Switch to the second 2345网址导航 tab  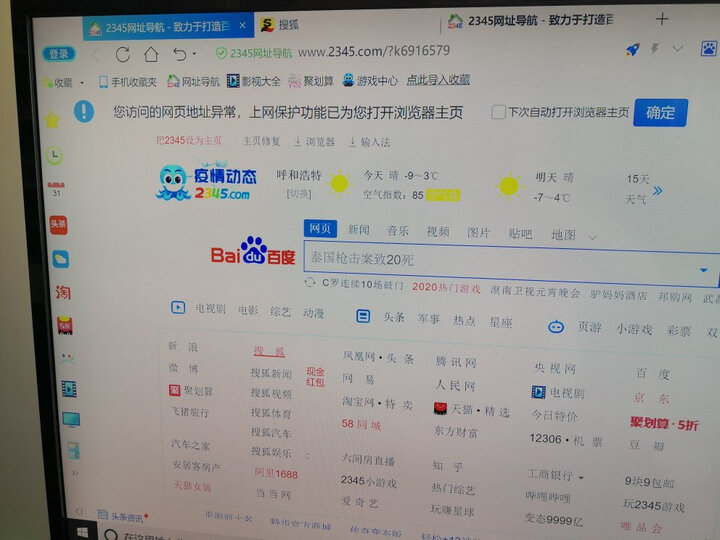click(x=531, y=21)
